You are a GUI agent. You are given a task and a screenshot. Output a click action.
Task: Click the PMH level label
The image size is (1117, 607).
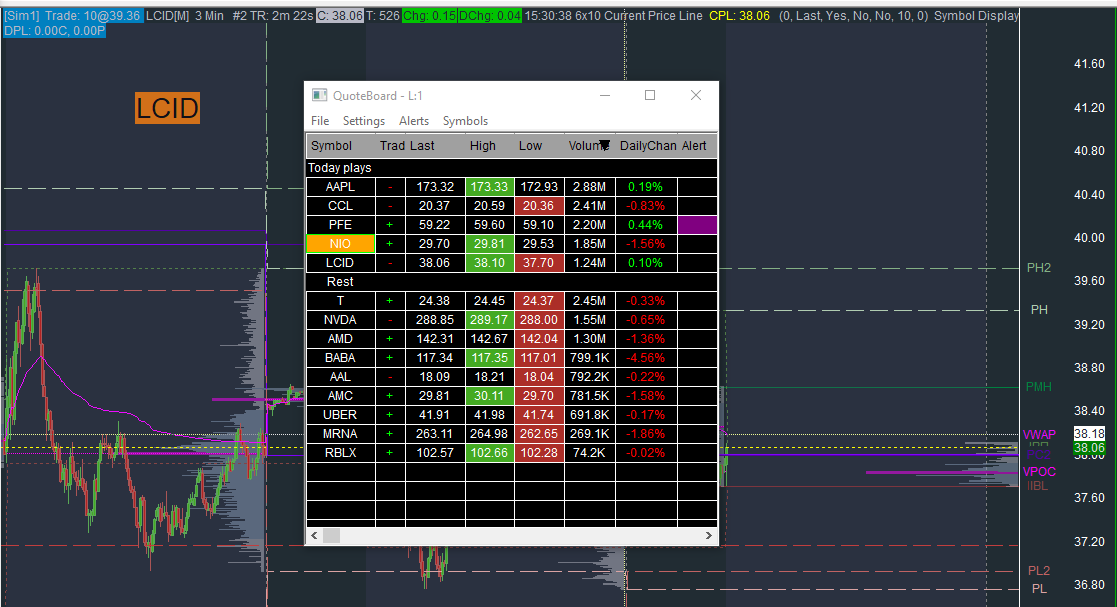coord(1039,387)
